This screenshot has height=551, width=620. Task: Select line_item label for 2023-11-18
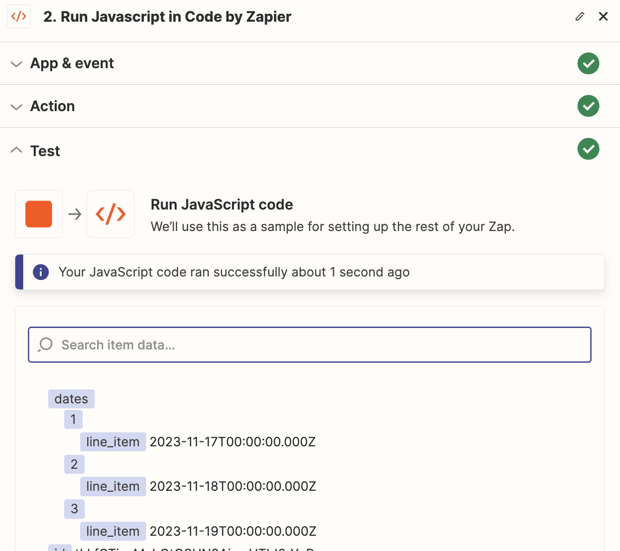coord(113,486)
